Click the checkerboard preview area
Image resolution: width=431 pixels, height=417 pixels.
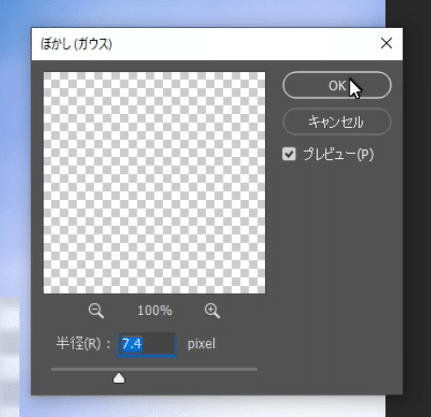point(154,183)
